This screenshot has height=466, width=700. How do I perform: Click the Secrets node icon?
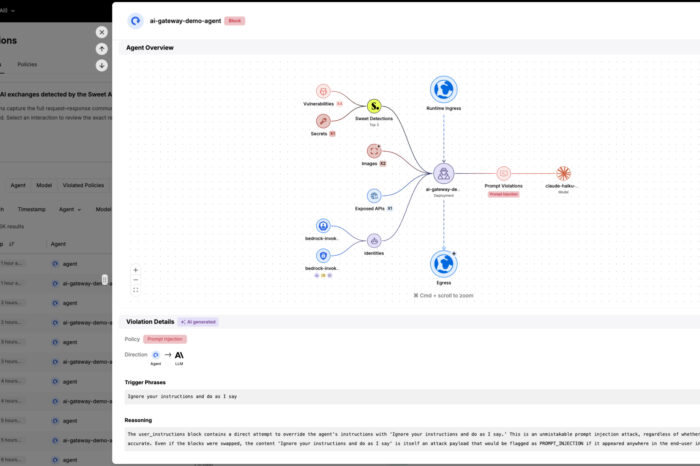click(x=323, y=121)
